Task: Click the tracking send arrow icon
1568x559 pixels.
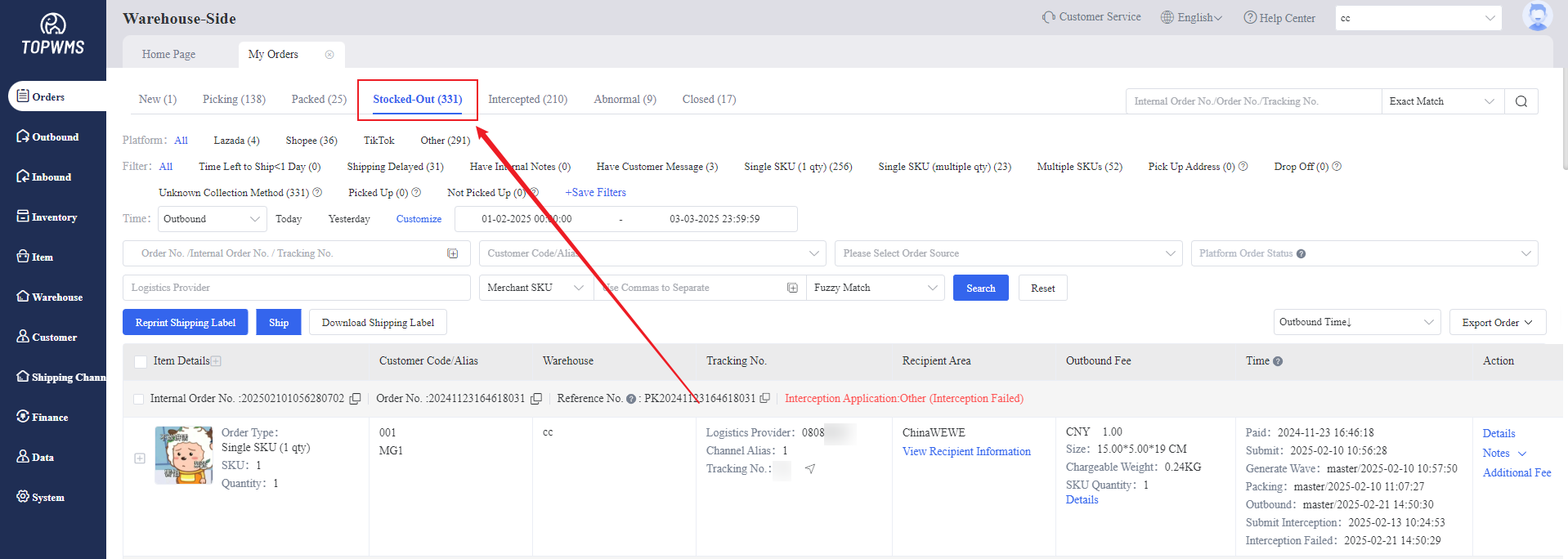Action: click(x=809, y=469)
